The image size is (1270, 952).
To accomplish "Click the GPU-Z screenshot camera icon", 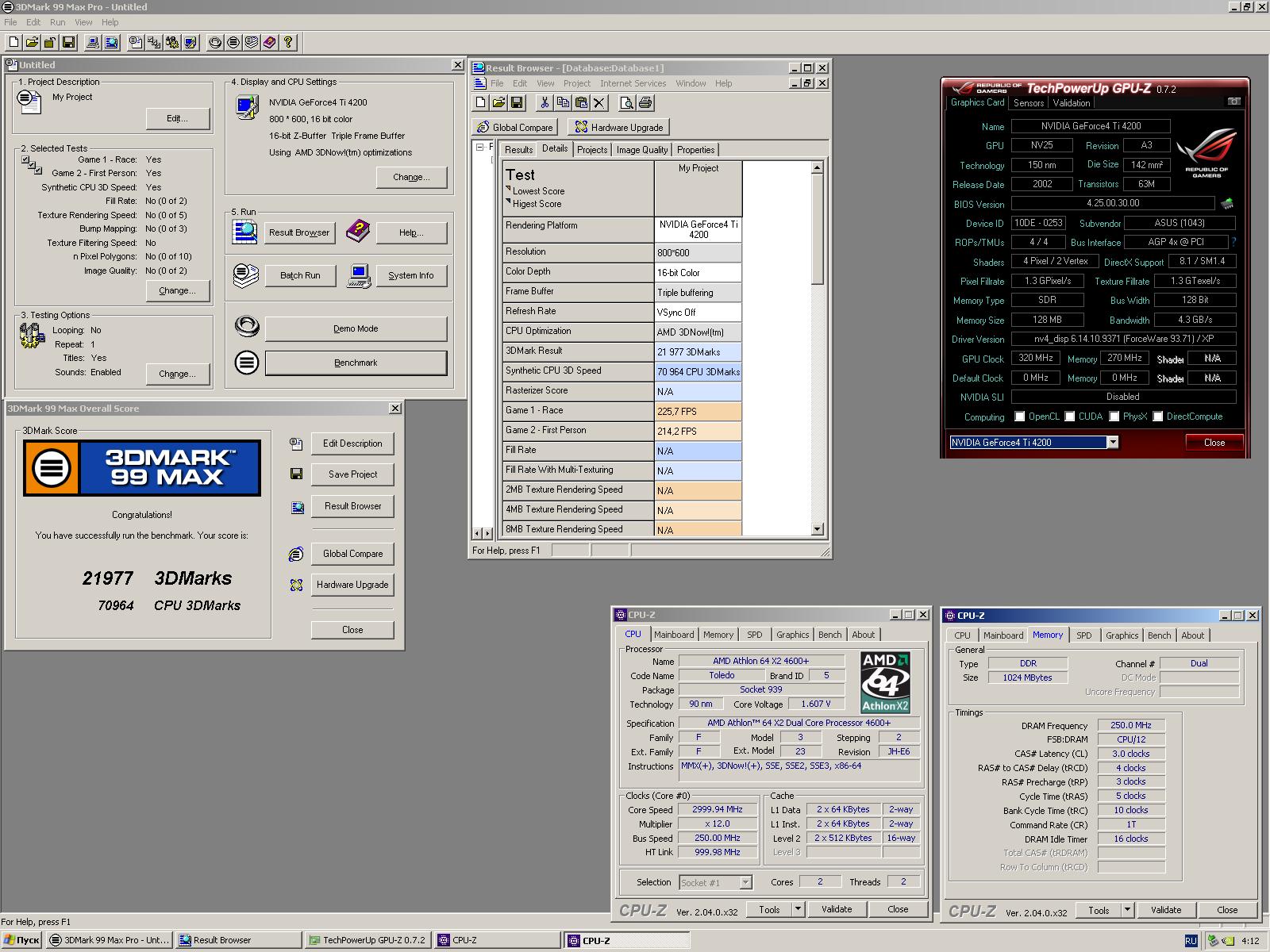I will (x=1233, y=102).
